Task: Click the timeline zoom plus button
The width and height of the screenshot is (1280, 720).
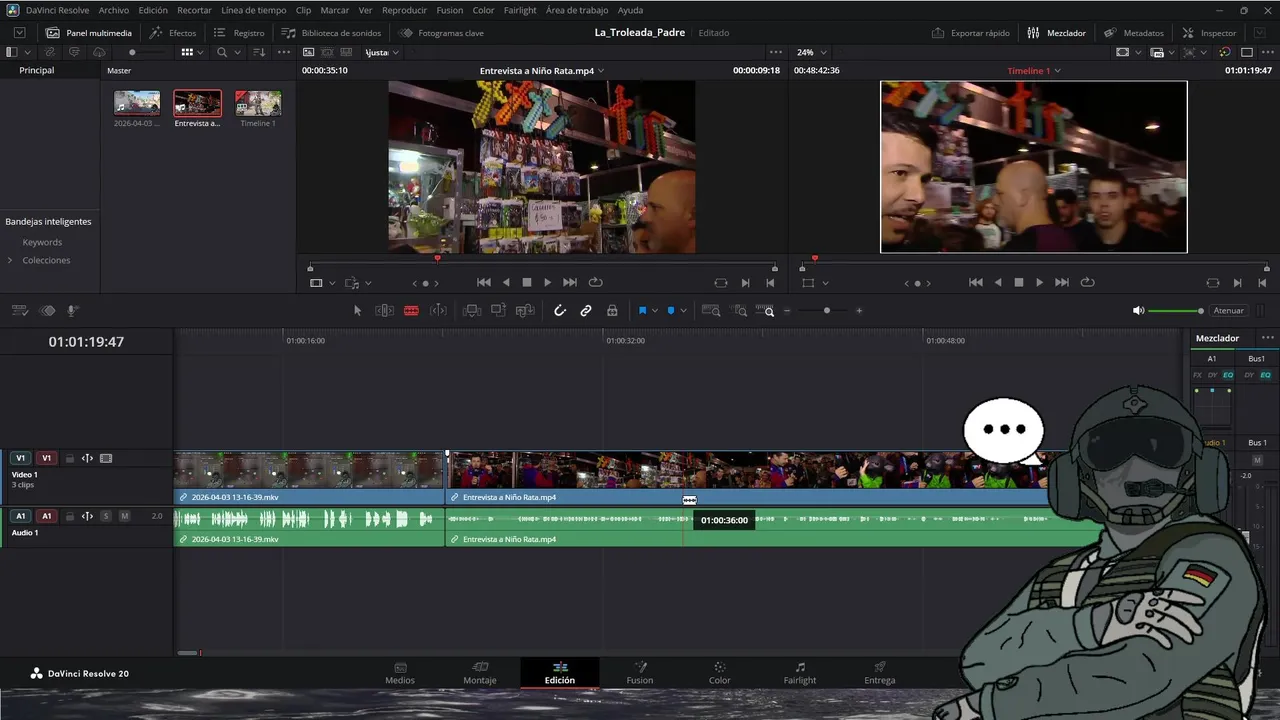Action: 859,311
